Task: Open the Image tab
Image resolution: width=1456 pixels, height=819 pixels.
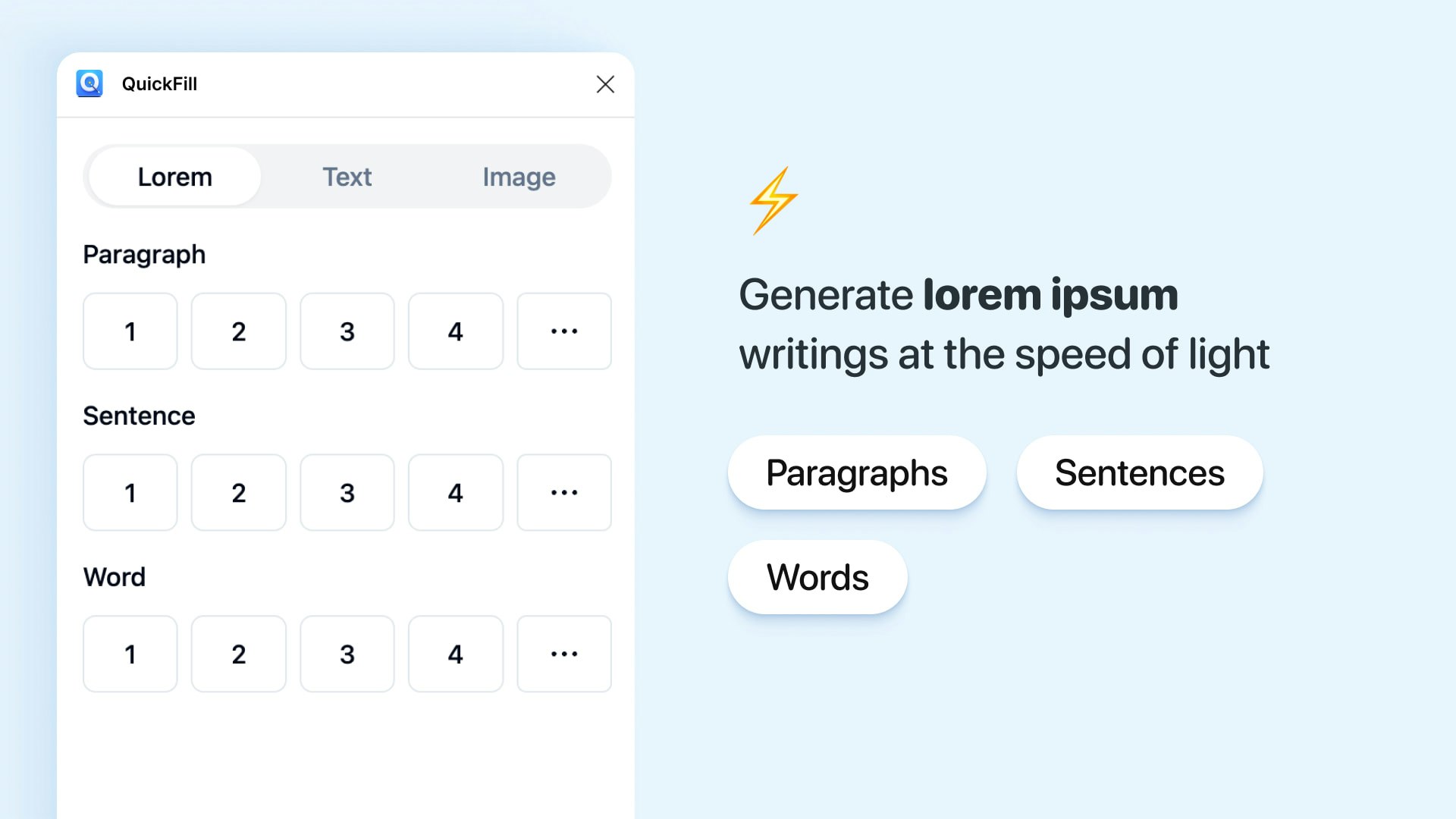Action: (x=519, y=177)
